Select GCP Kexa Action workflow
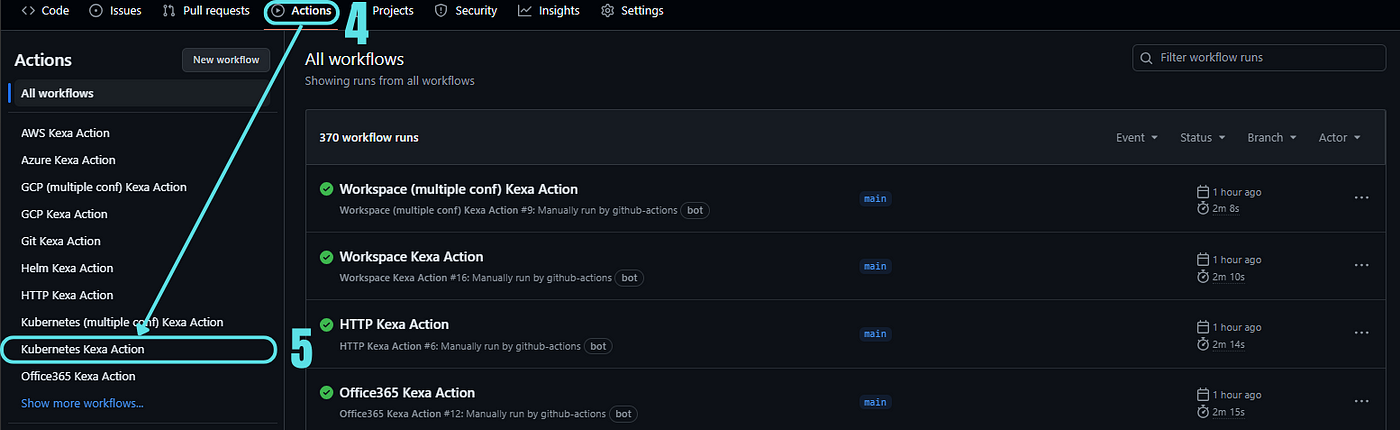 point(64,214)
